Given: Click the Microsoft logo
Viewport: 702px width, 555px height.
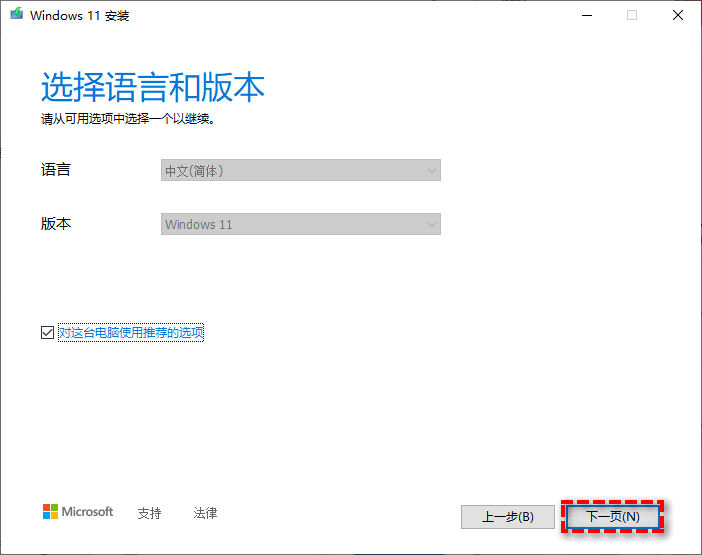Looking at the screenshot, I should [x=78, y=512].
